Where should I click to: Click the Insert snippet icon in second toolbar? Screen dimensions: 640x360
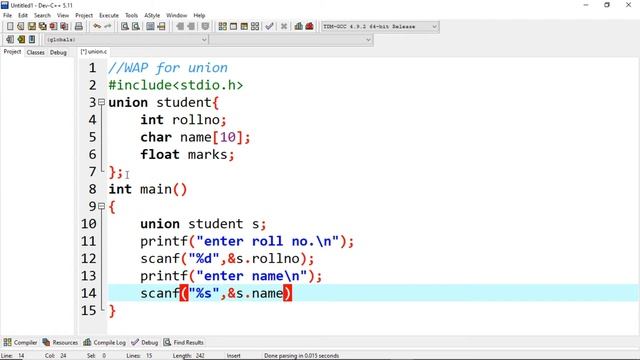10,40
